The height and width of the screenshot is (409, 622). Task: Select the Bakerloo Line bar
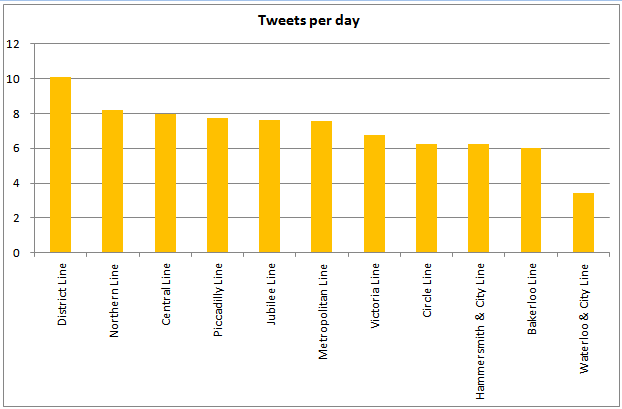point(530,200)
